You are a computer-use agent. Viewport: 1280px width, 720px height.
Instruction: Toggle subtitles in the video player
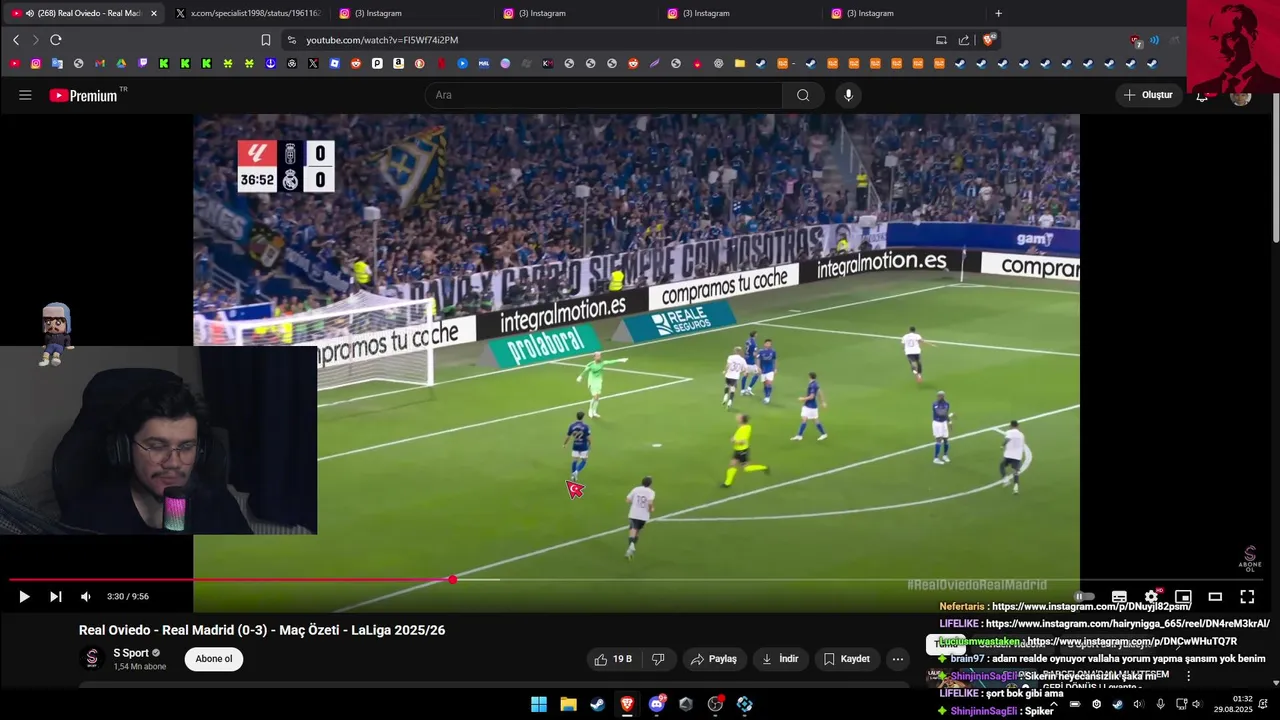coord(1119,597)
